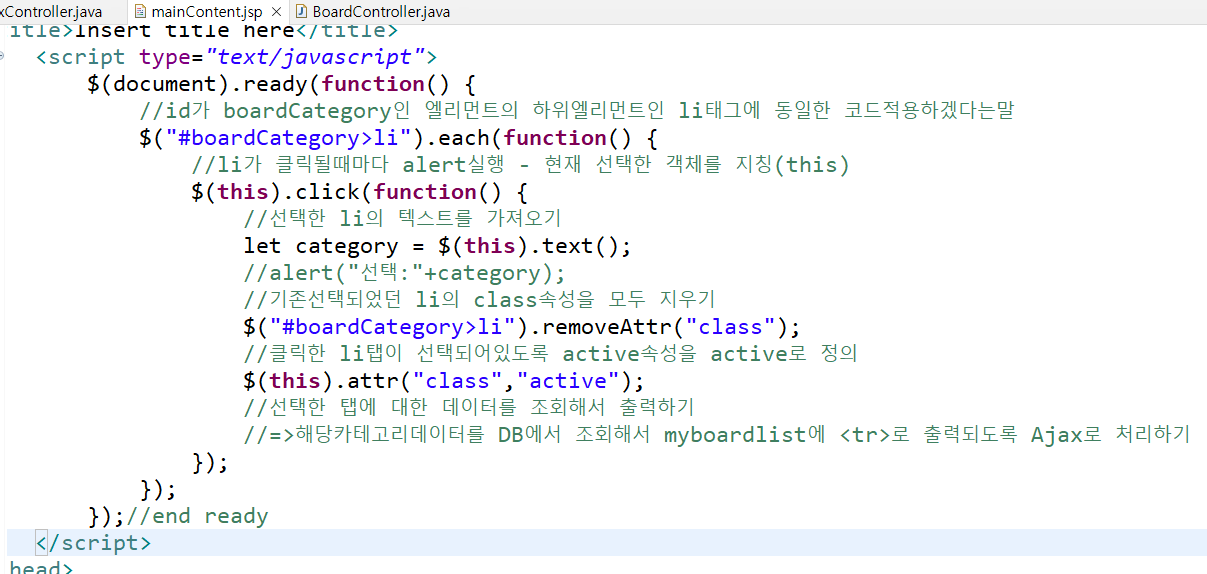Click the comment mentioning alert실행 and 지칭(this)

tap(520, 165)
